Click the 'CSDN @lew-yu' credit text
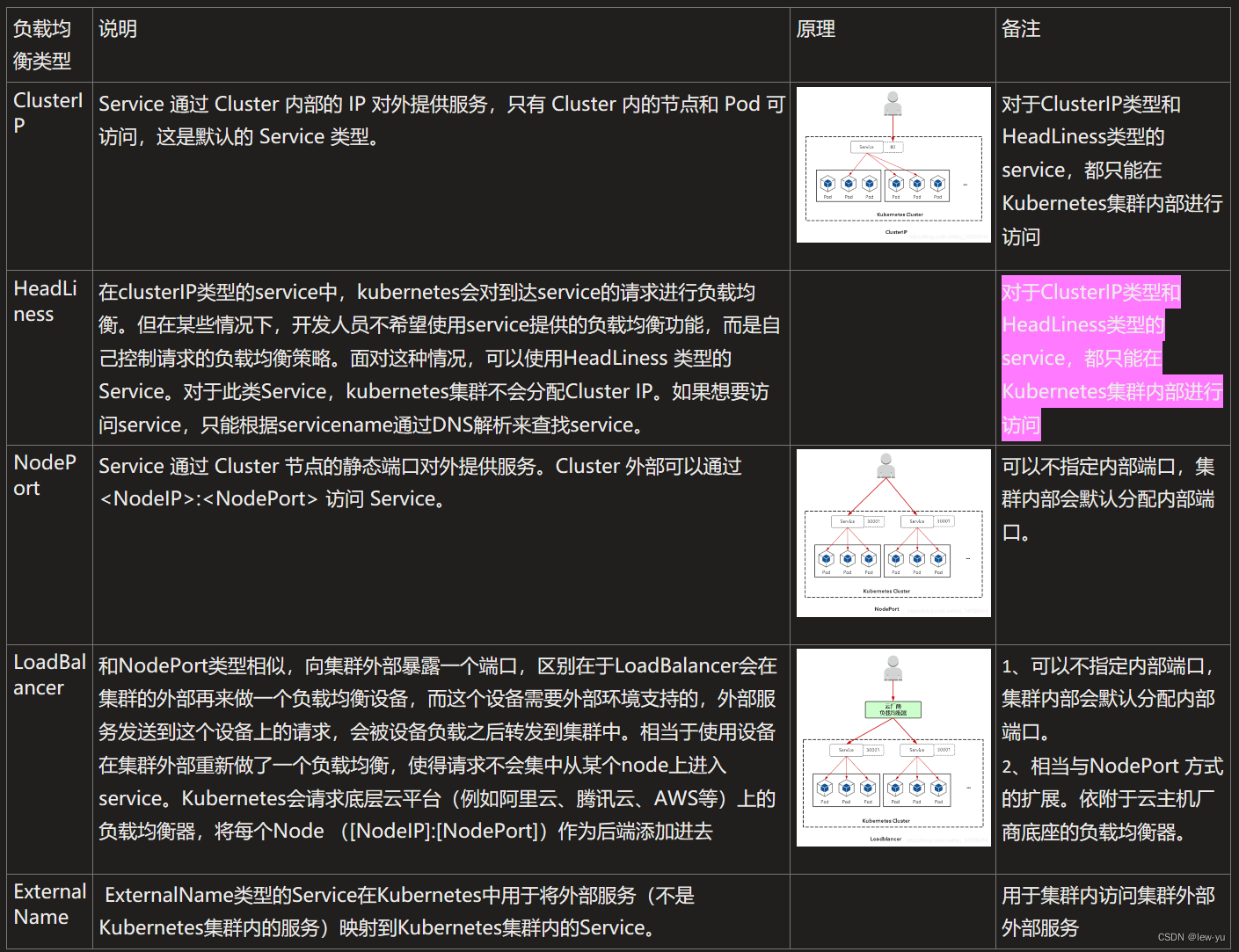 (x=1192, y=937)
